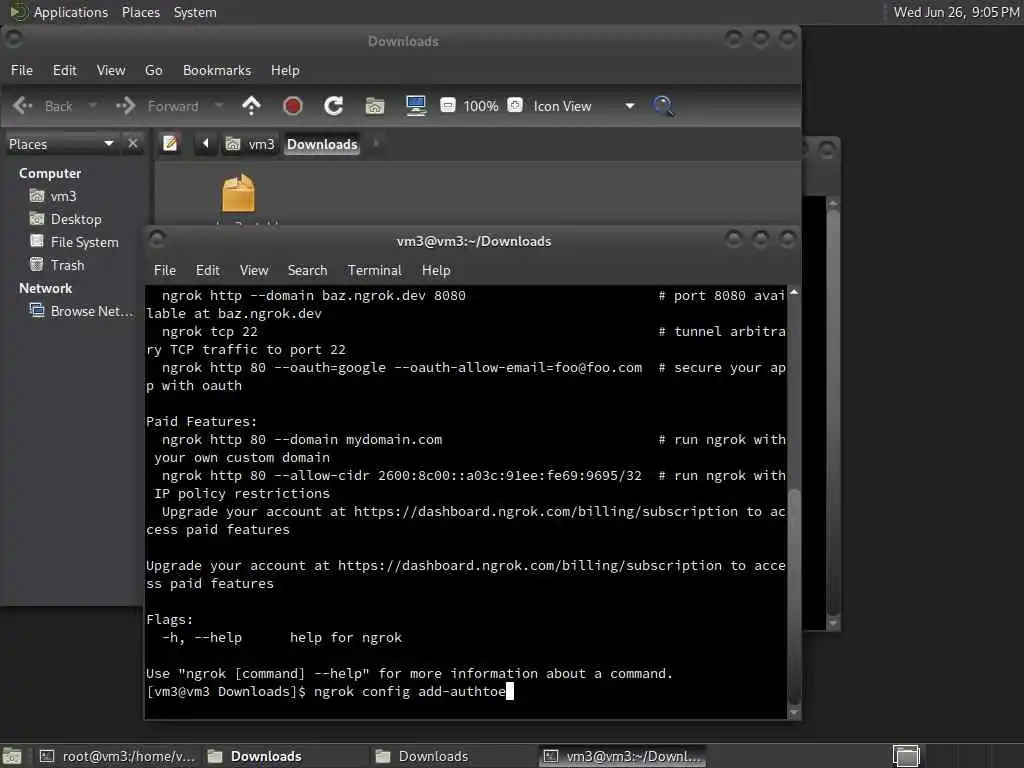Open the terminal Help menu

[x=436, y=270]
